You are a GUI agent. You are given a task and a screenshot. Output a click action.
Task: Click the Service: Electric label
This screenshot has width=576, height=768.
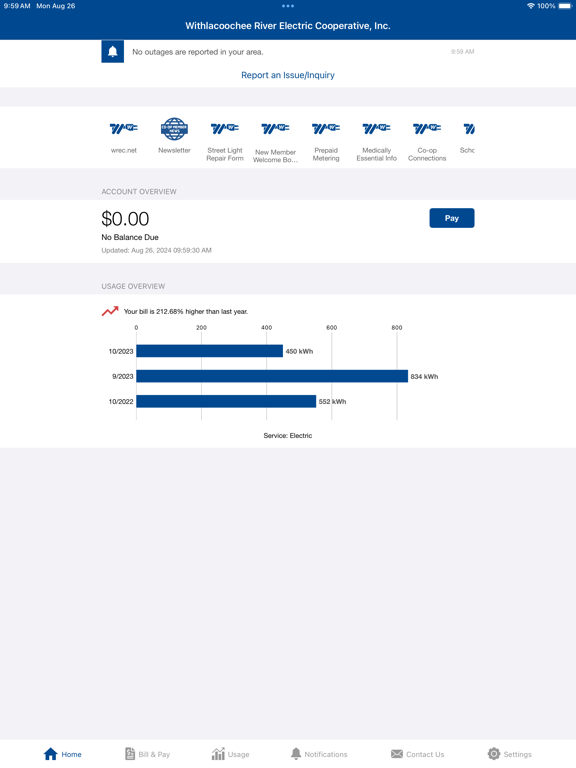coord(288,435)
